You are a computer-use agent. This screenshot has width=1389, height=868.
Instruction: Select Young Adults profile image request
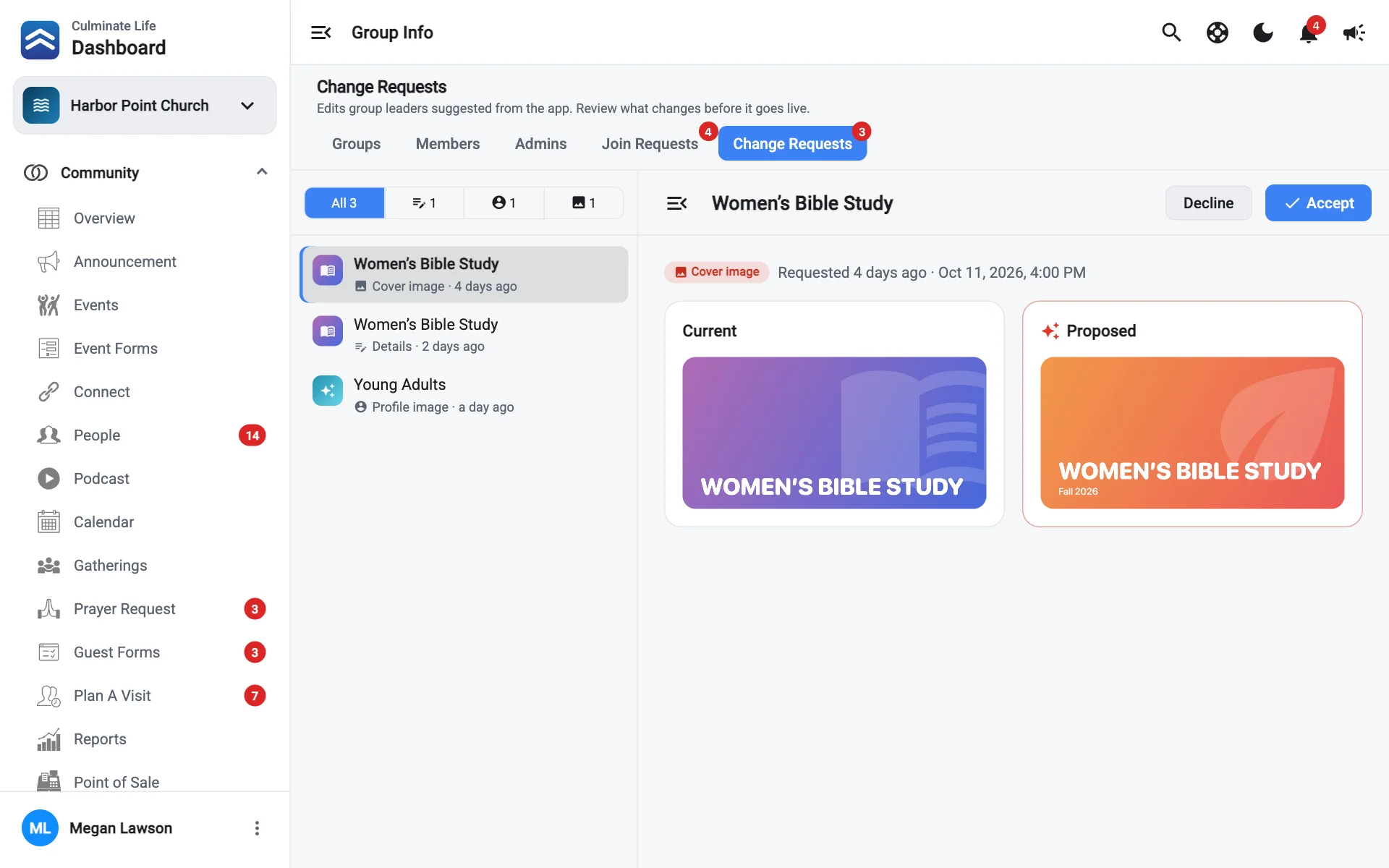click(x=464, y=395)
